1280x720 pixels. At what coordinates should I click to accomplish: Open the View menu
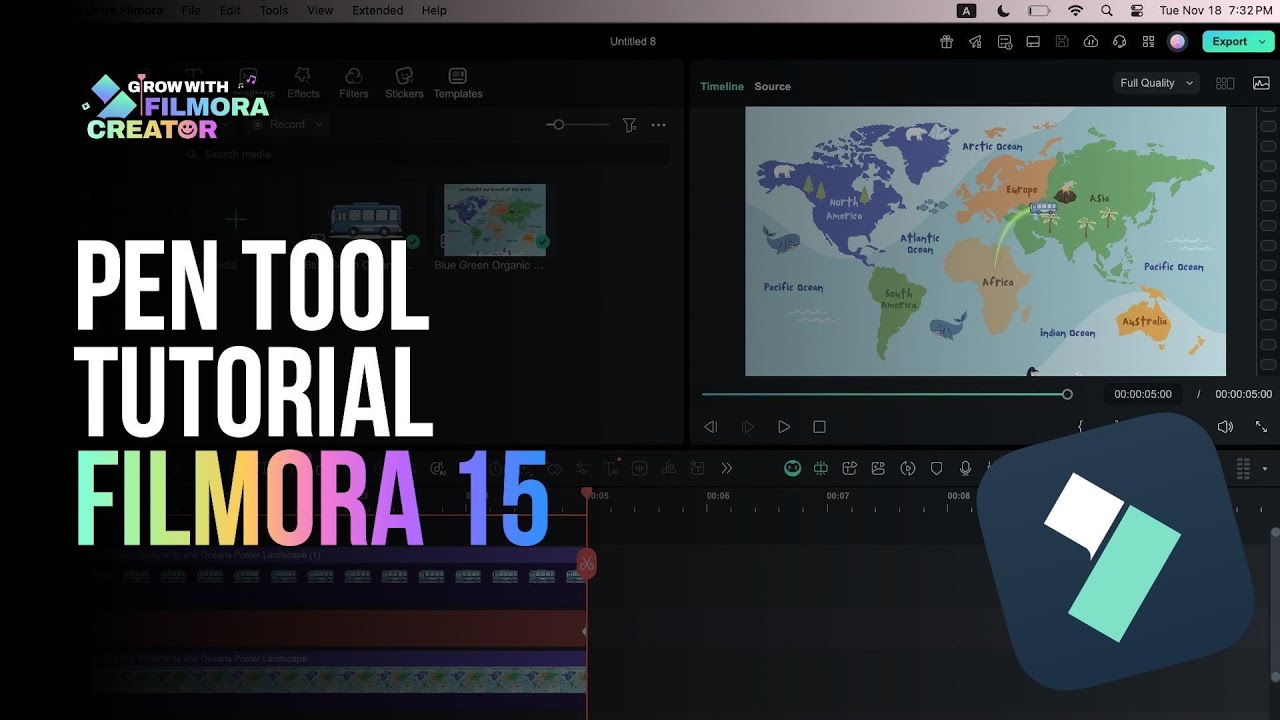point(320,10)
